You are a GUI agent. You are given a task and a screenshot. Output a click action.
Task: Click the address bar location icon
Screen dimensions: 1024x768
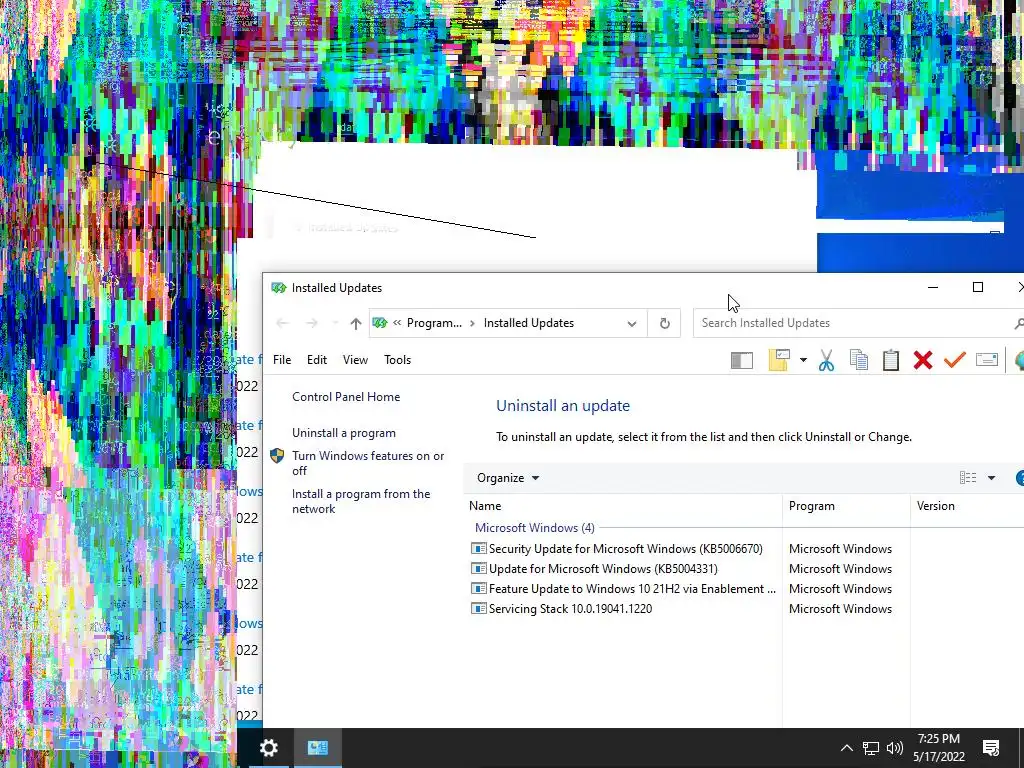click(x=380, y=323)
